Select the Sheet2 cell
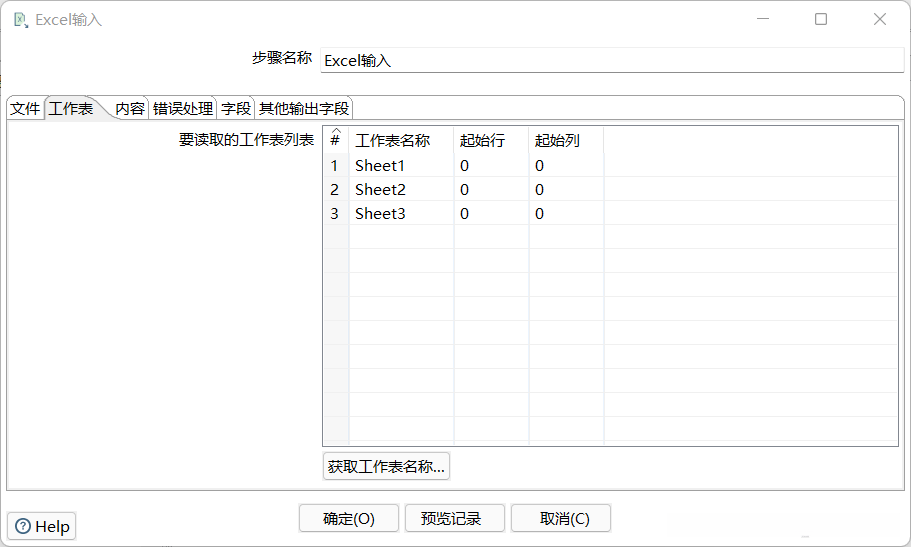 click(401, 190)
